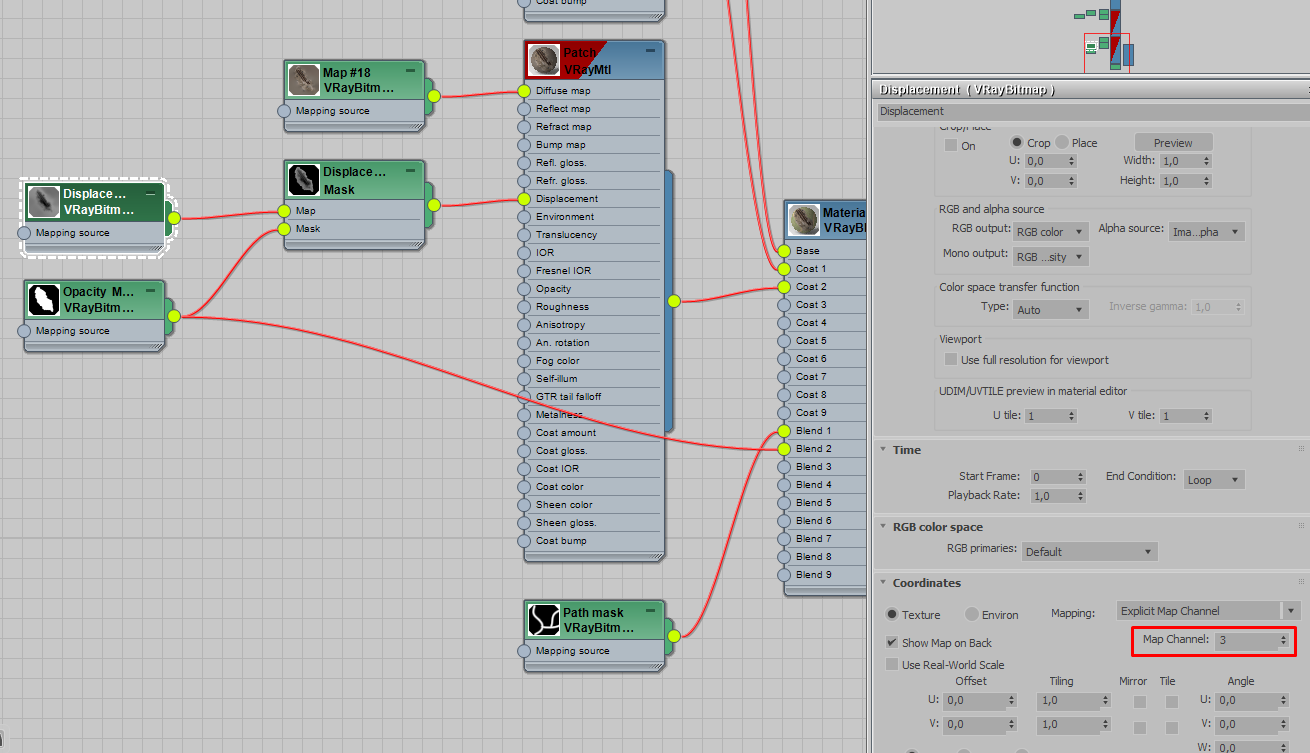
Task: Click the Bump map input socket
Action: click(x=524, y=145)
